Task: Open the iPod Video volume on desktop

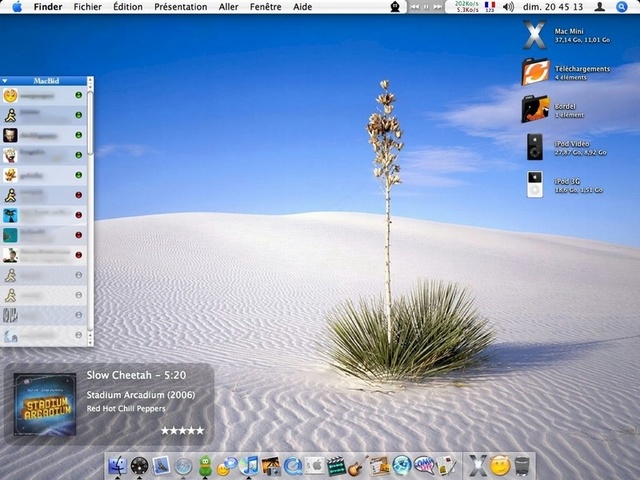Action: [535, 147]
